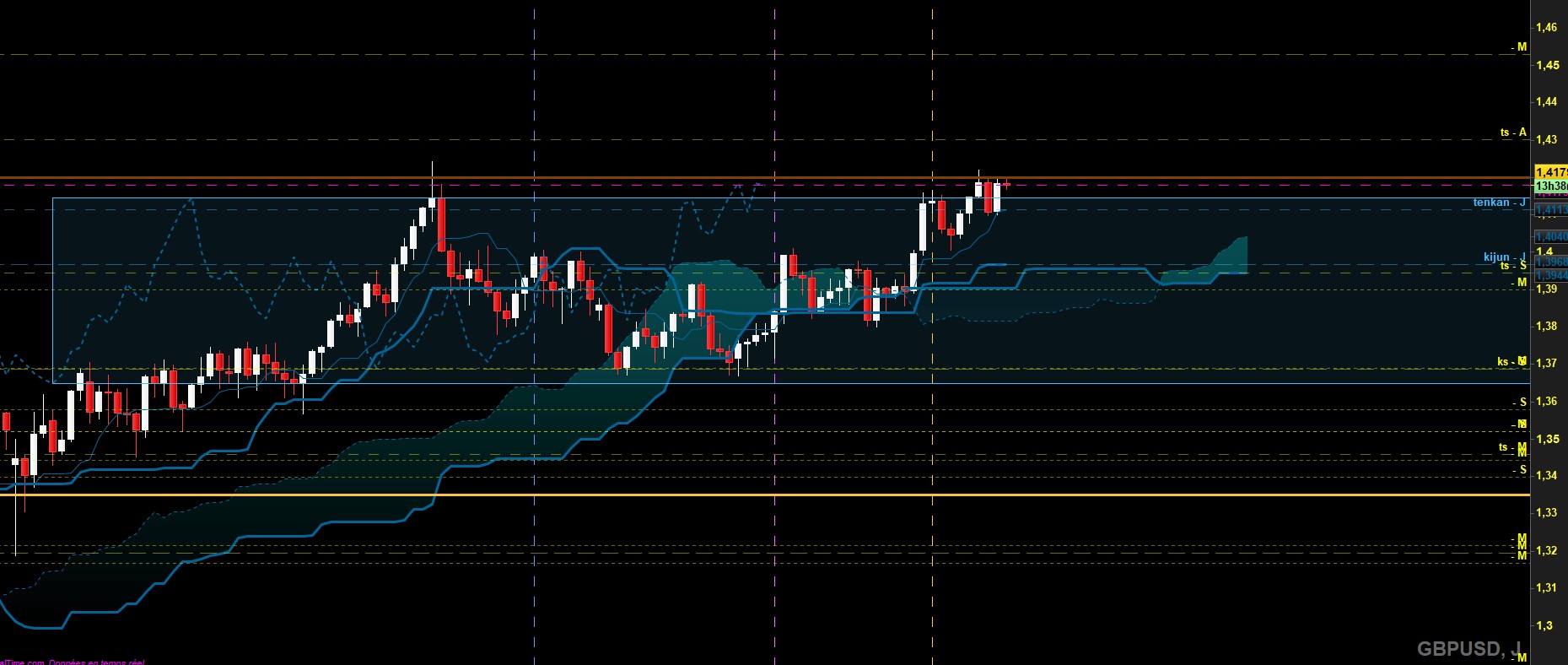Click the 1,37 price axis label
This screenshot has width=1568, height=665.
click(1547, 363)
